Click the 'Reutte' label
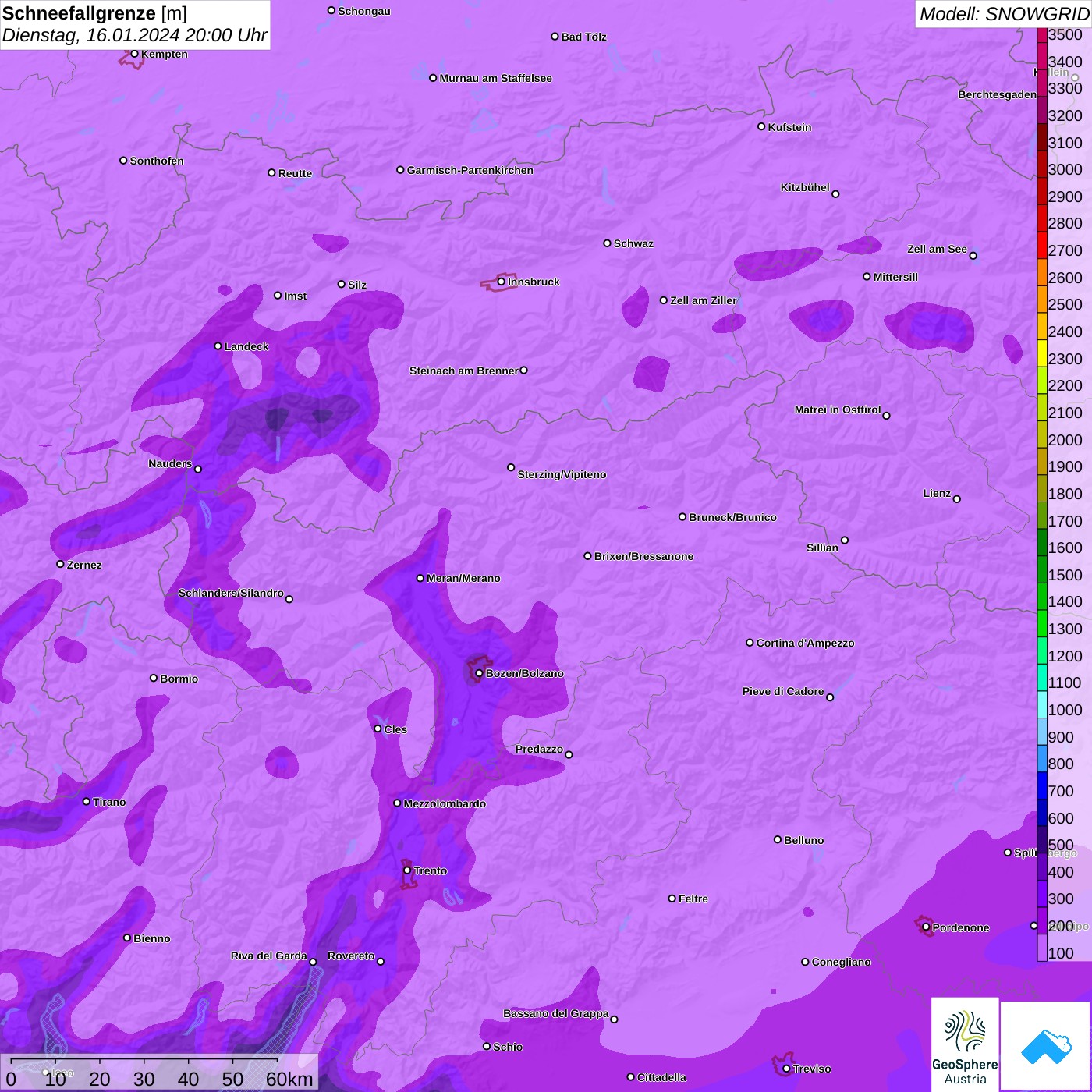 [295, 173]
